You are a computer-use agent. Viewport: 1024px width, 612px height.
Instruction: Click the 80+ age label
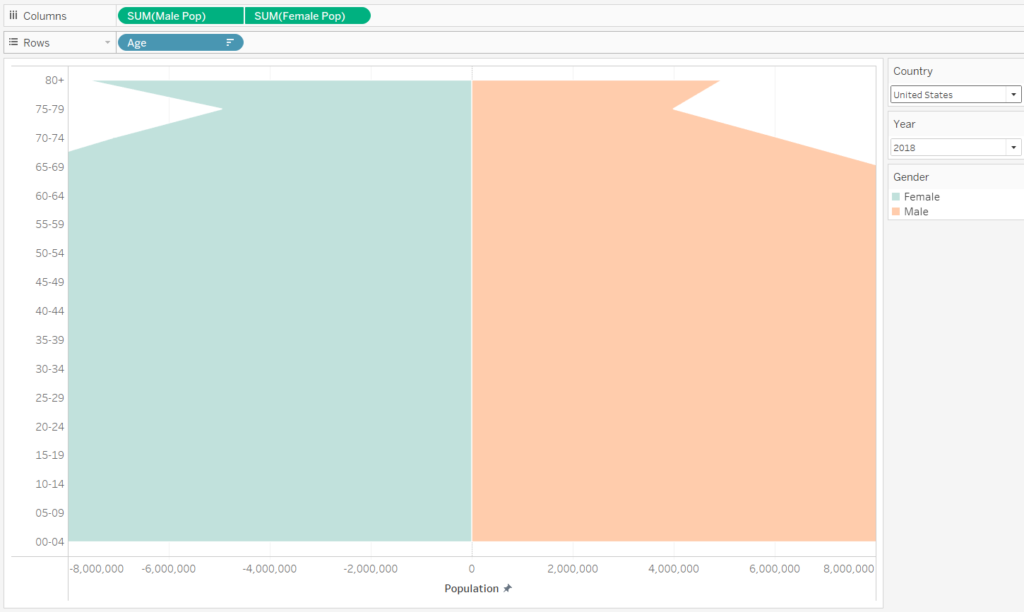(x=55, y=80)
